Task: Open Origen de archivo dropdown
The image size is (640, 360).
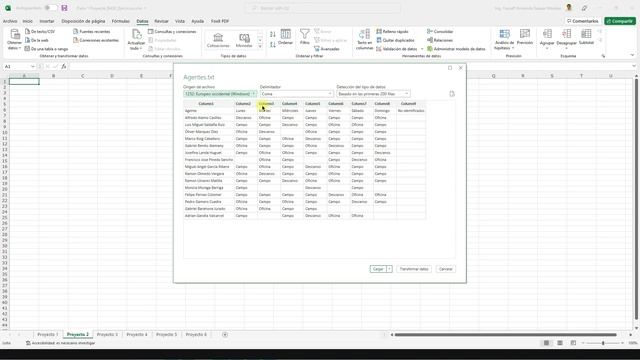Action: click(x=220, y=94)
